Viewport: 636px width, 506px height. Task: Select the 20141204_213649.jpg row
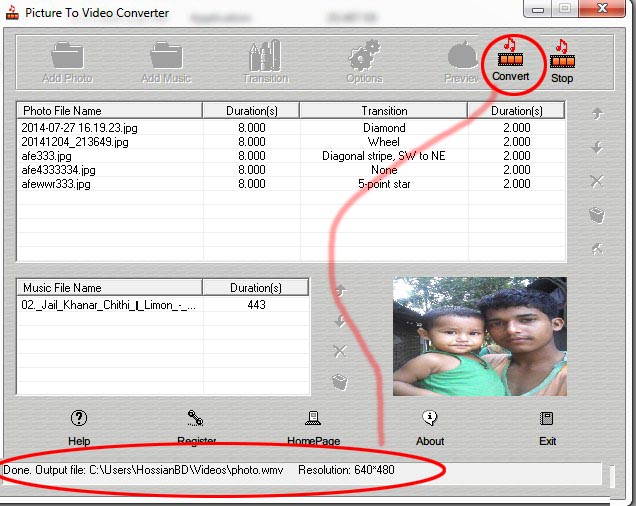(291, 142)
